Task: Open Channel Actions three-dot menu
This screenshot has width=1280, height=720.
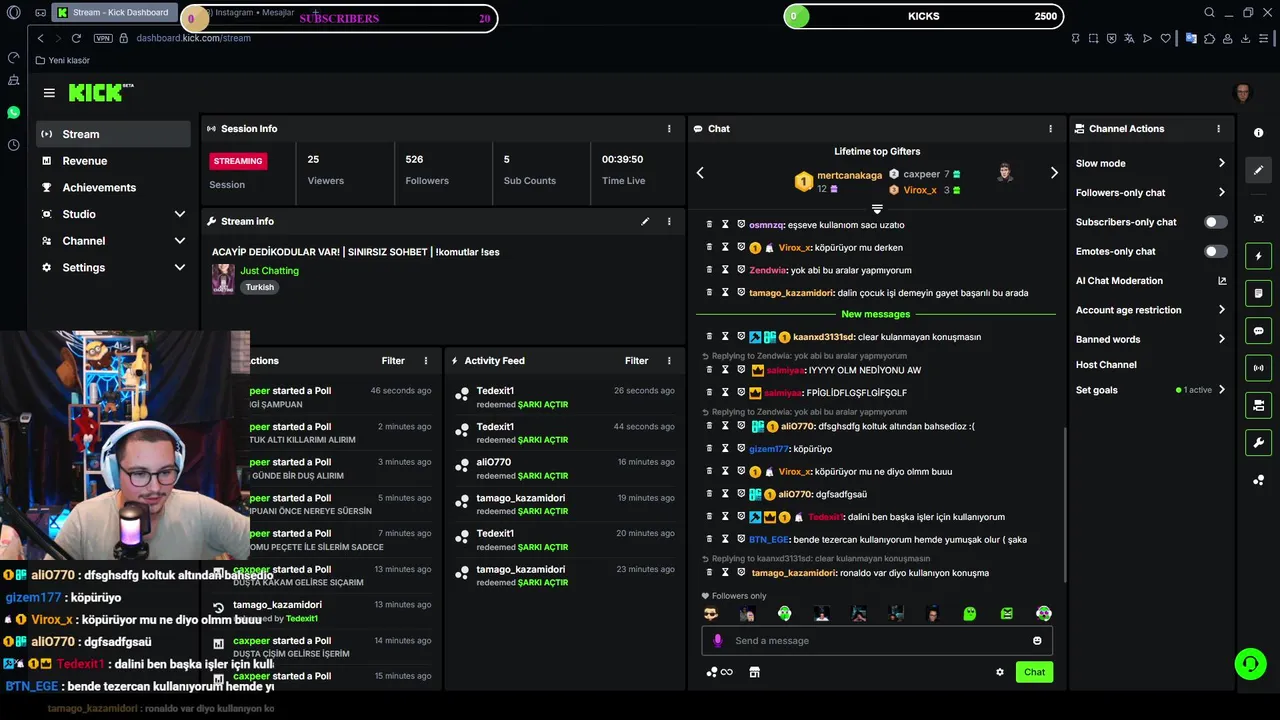Action: click(1218, 129)
